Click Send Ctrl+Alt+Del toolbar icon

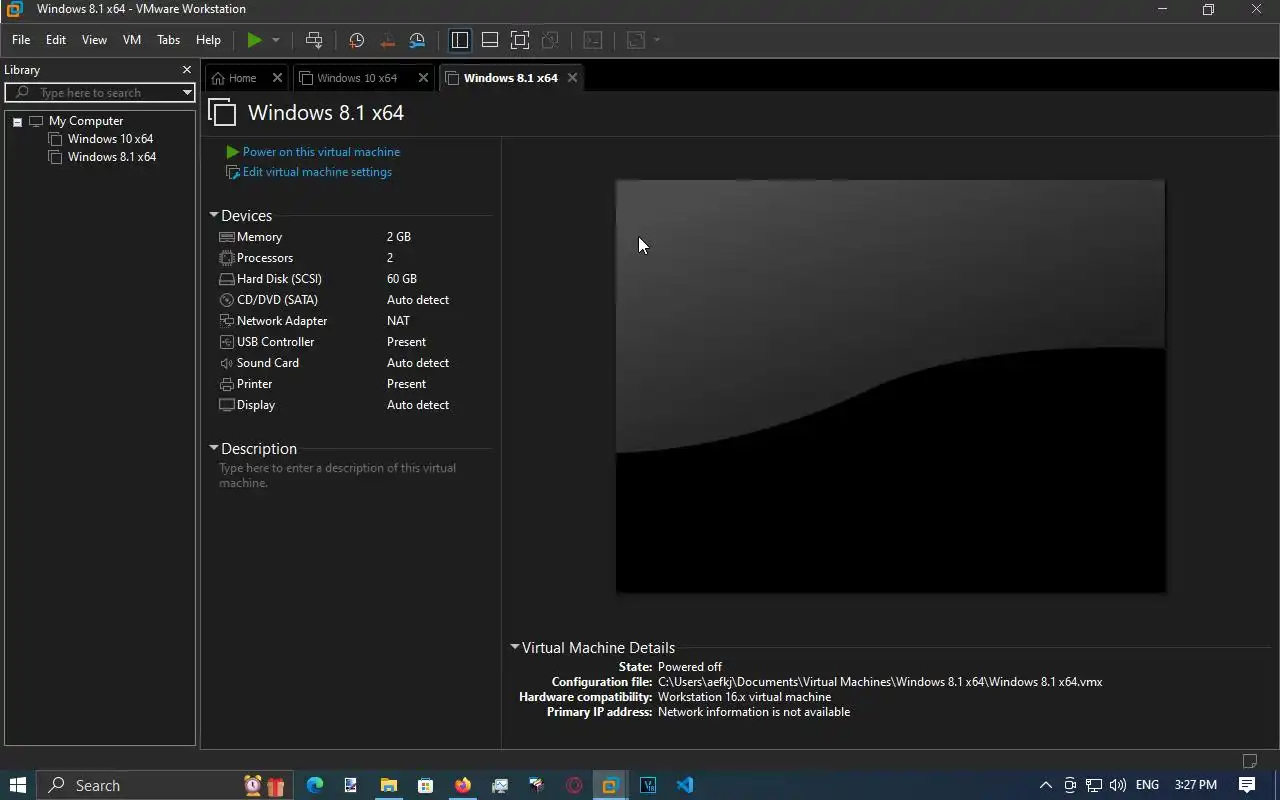(314, 40)
